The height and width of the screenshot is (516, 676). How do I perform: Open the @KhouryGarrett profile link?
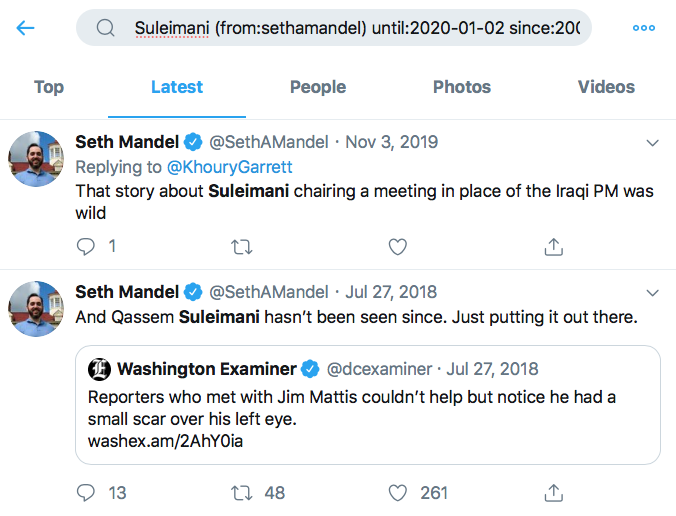click(230, 166)
